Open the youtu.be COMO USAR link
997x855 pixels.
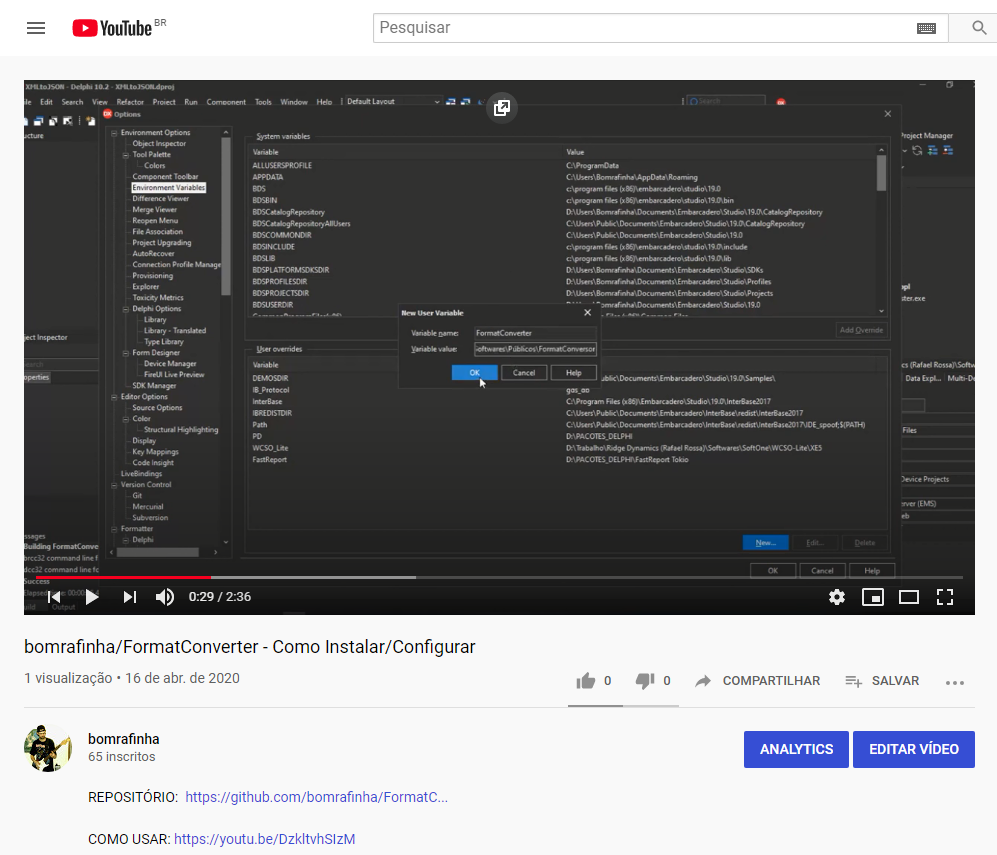click(x=265, y=839)
